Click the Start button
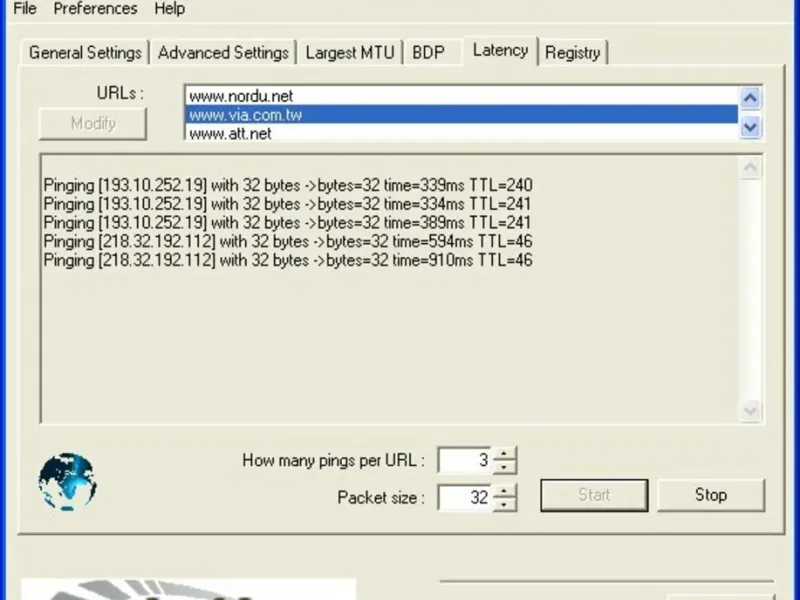 (x=594, y=495)
